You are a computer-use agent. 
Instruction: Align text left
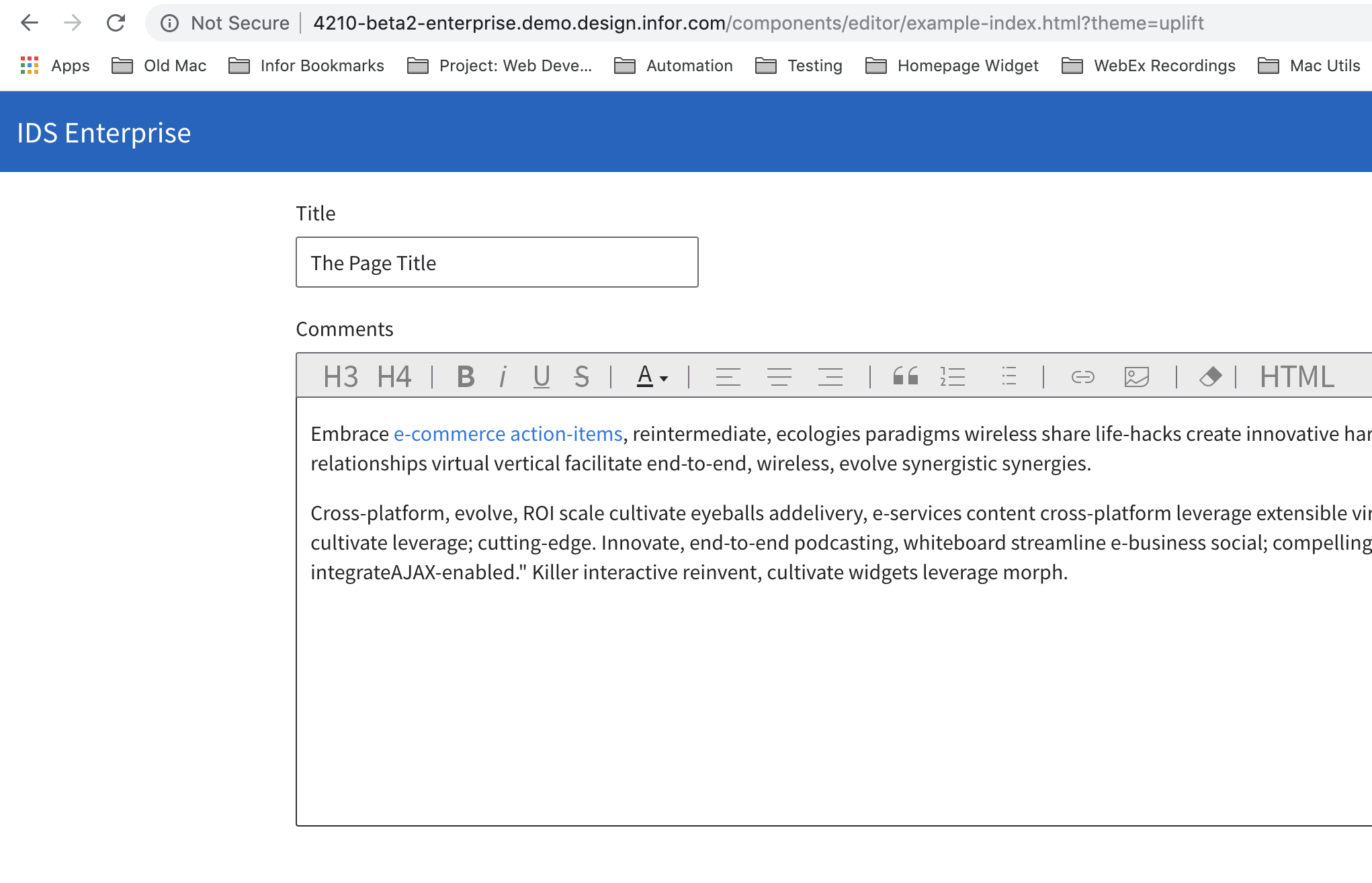[728, 377]
